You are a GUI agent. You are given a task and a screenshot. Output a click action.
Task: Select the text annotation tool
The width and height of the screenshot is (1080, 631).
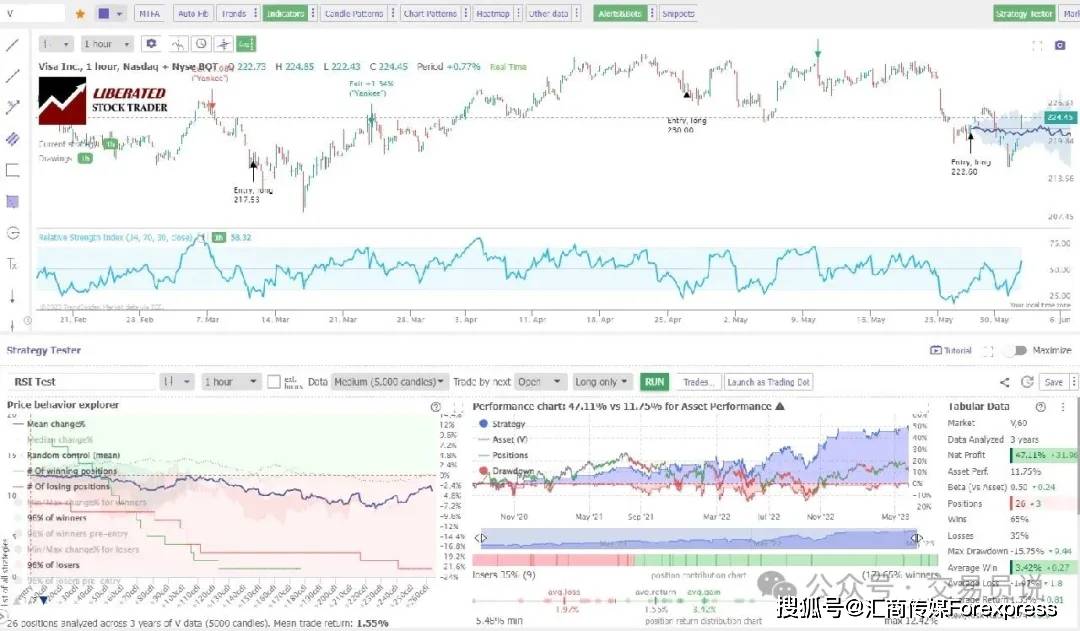(13, 264)
